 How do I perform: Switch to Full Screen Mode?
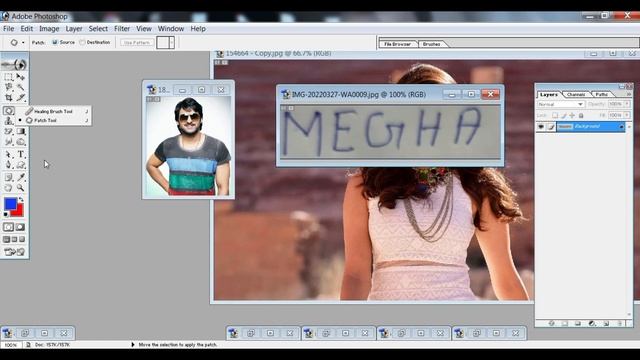pyautogui.click(x=22, y=239)
